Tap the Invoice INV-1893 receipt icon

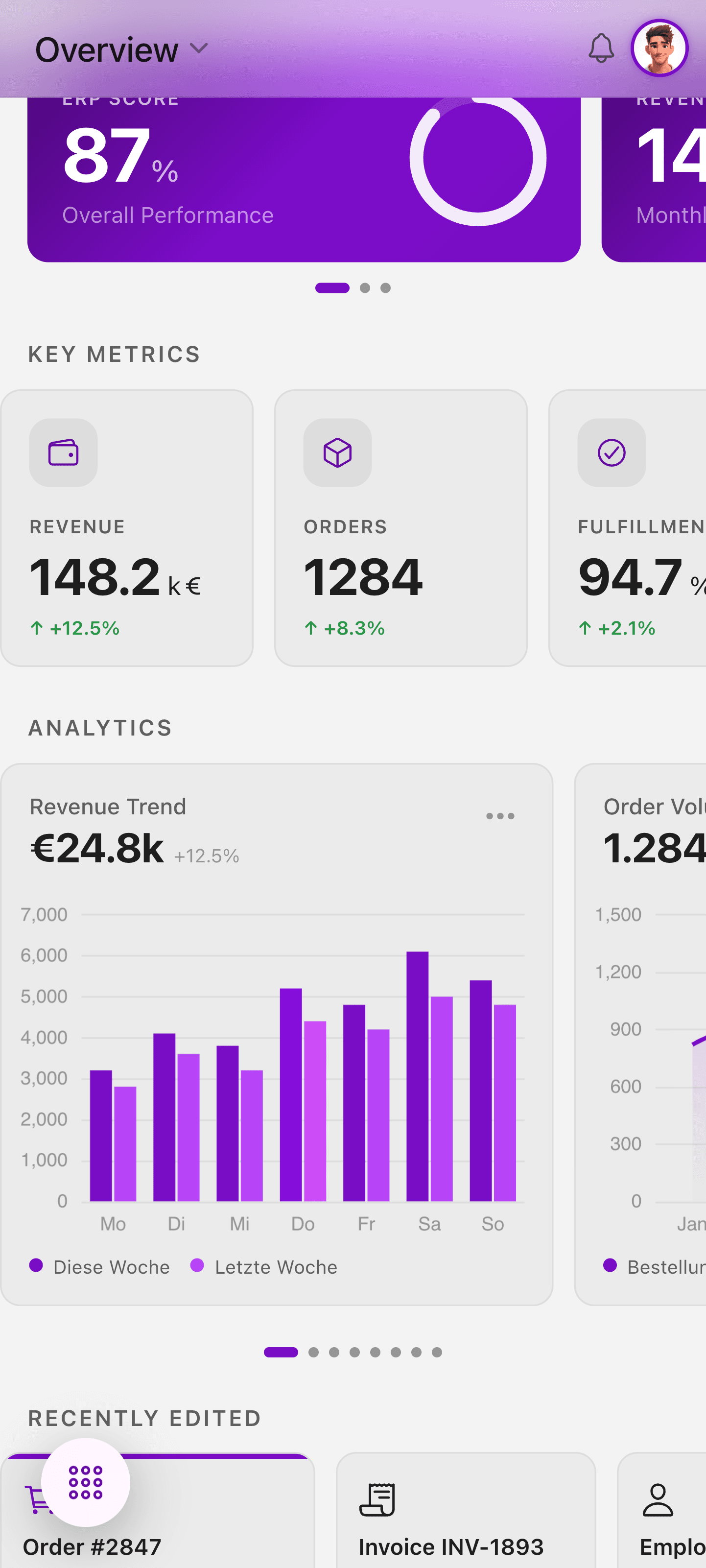click(377, 1499)
